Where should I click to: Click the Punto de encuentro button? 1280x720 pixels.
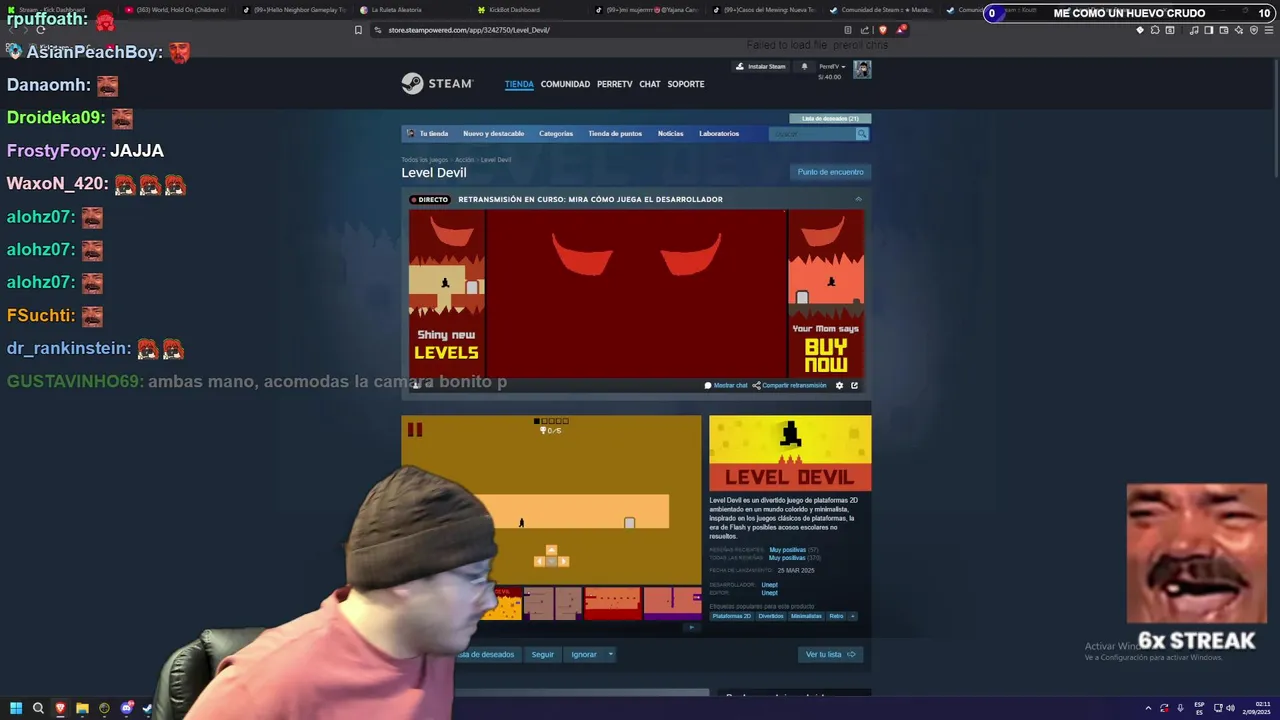tap(830, 172)
